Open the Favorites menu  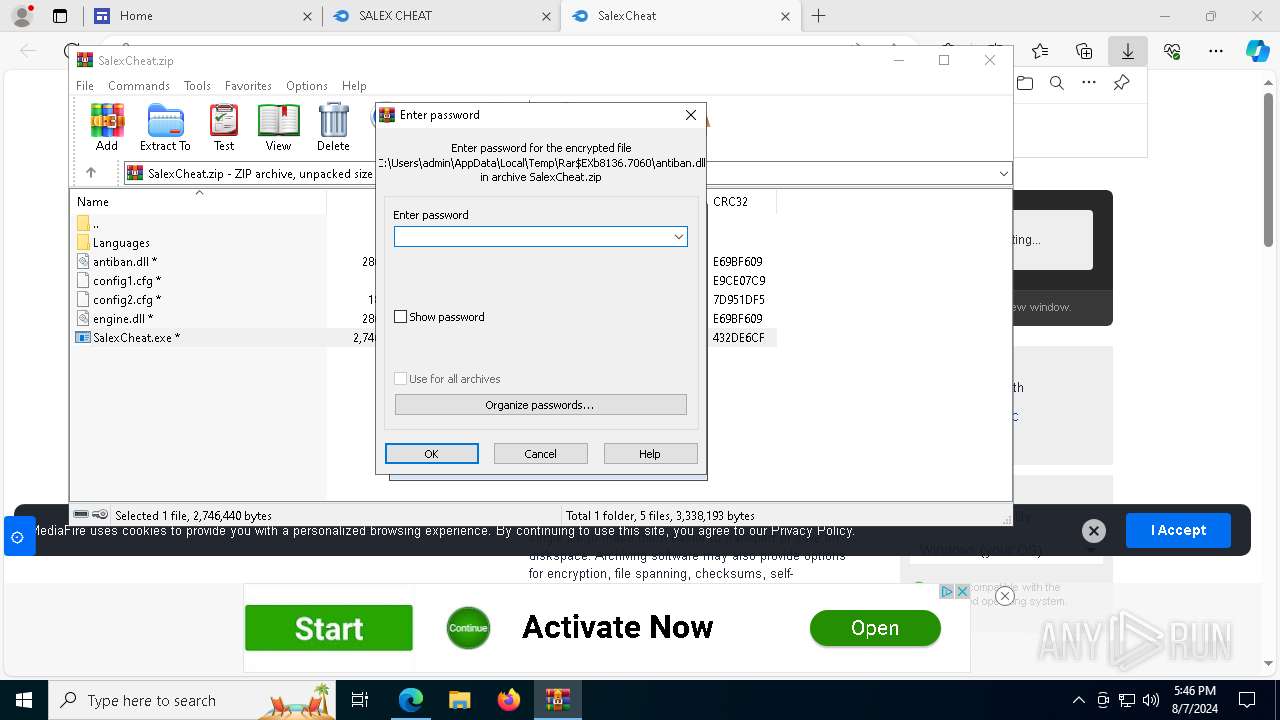point(248,86)
